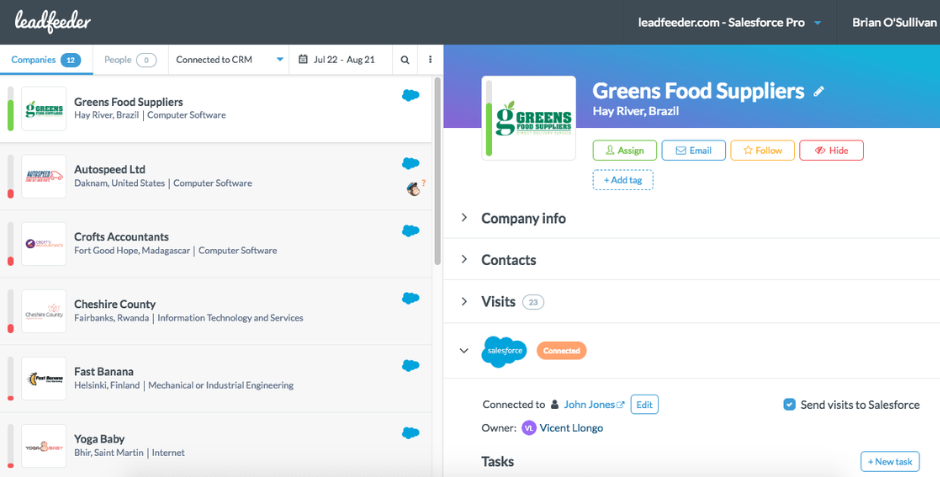
Task: Click the Assign button
Action: point(625,150)
